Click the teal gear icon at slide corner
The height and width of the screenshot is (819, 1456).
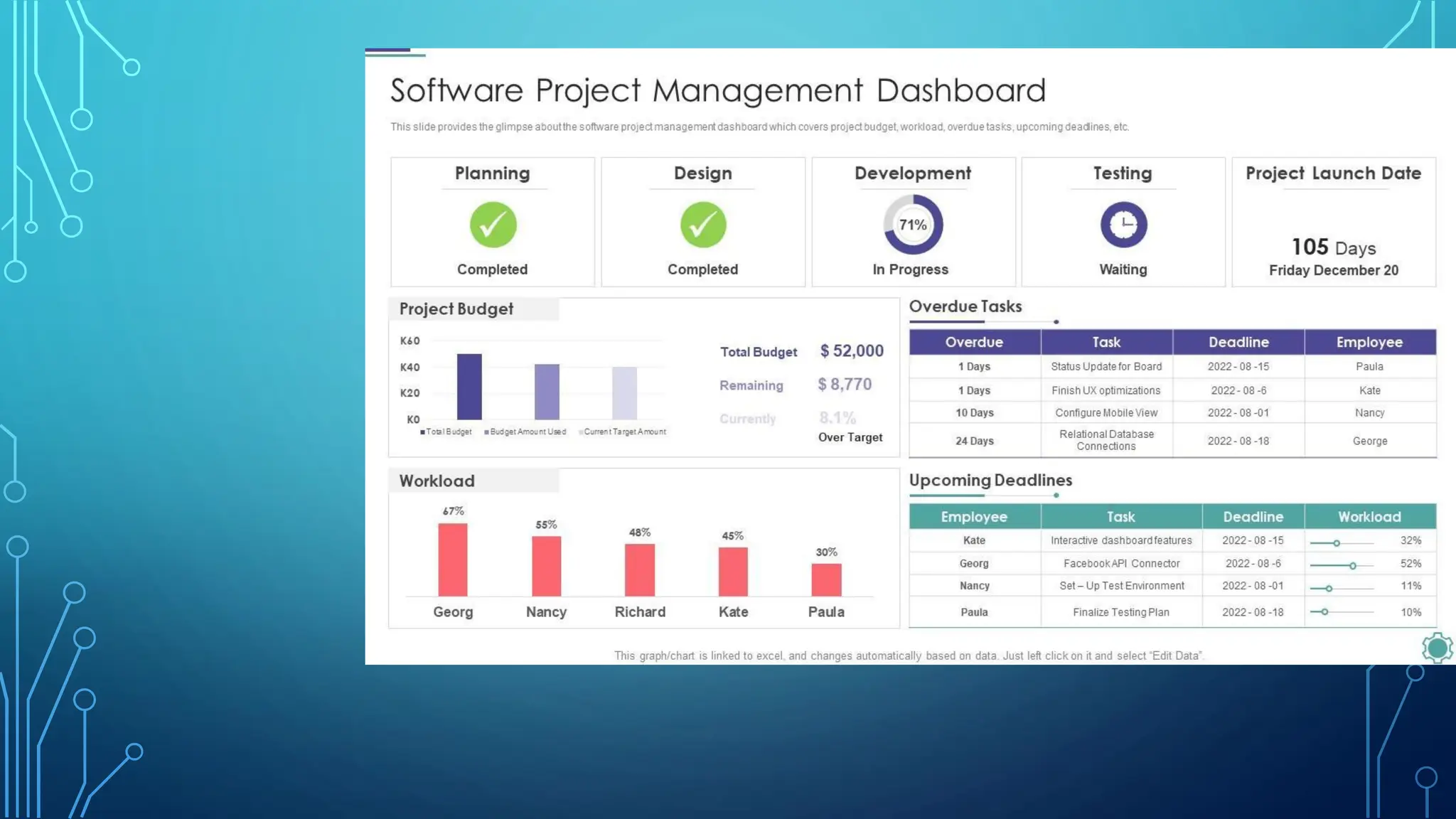pyautogui.click(x=1437, y=648)
